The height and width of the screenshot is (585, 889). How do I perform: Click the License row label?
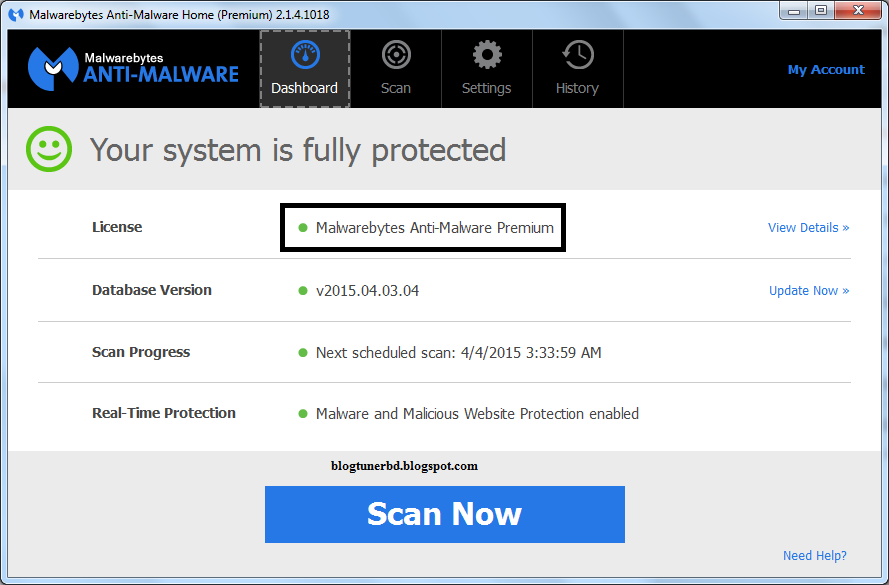click(117, 227)
